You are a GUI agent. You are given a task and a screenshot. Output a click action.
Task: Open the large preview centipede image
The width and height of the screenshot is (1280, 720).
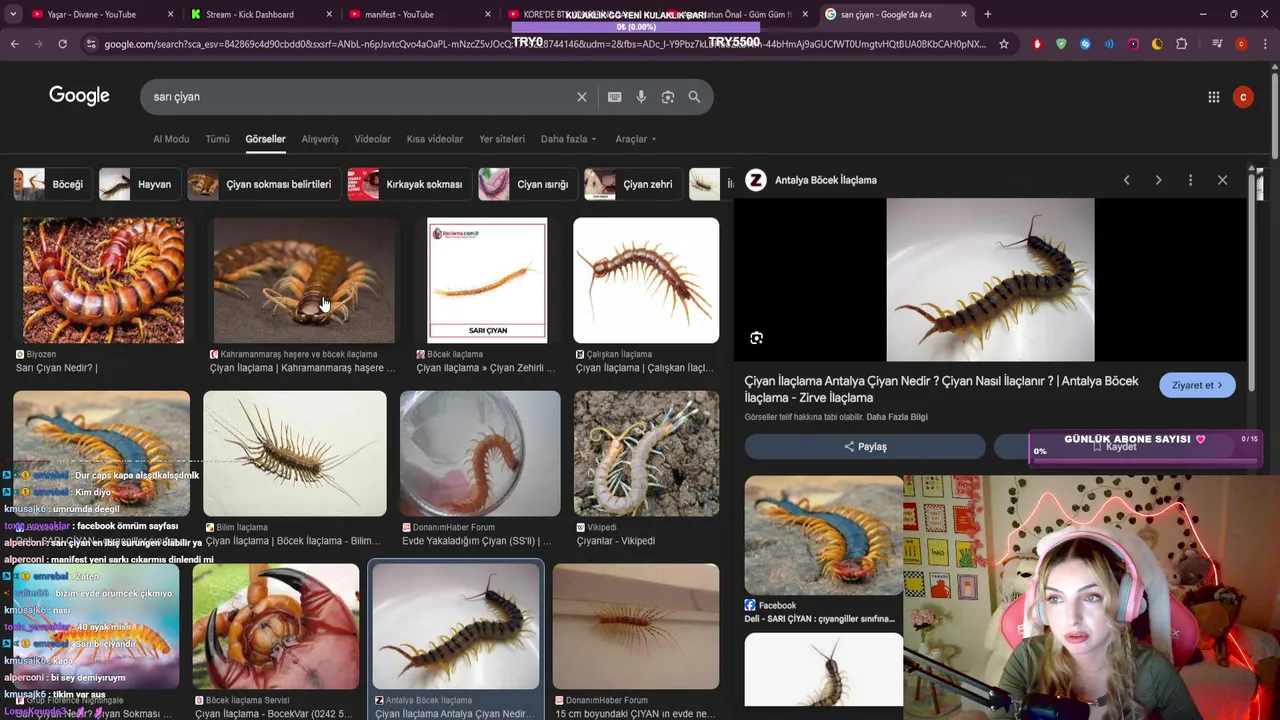pos(990,279)
